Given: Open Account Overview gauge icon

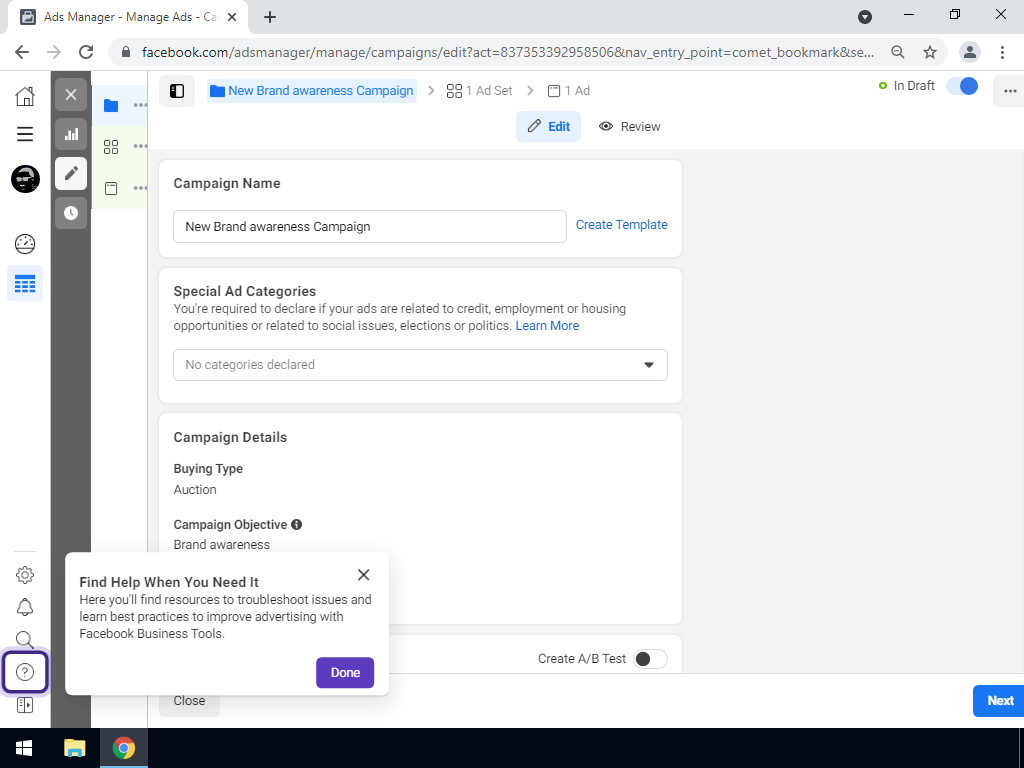Looking at the screenshot, I should 25,244.
